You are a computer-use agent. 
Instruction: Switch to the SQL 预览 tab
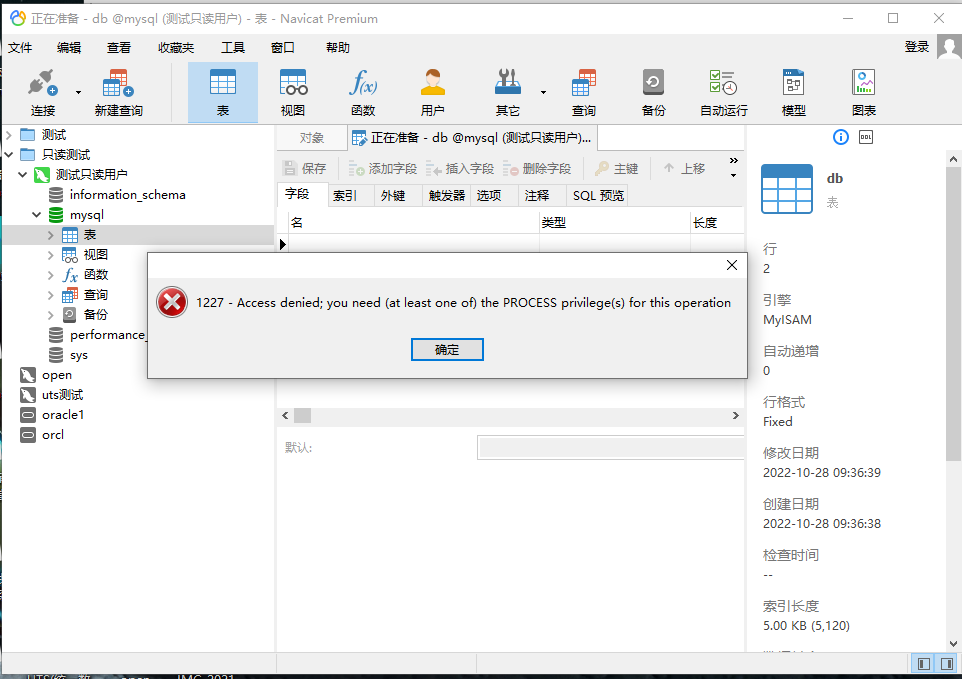598,196
